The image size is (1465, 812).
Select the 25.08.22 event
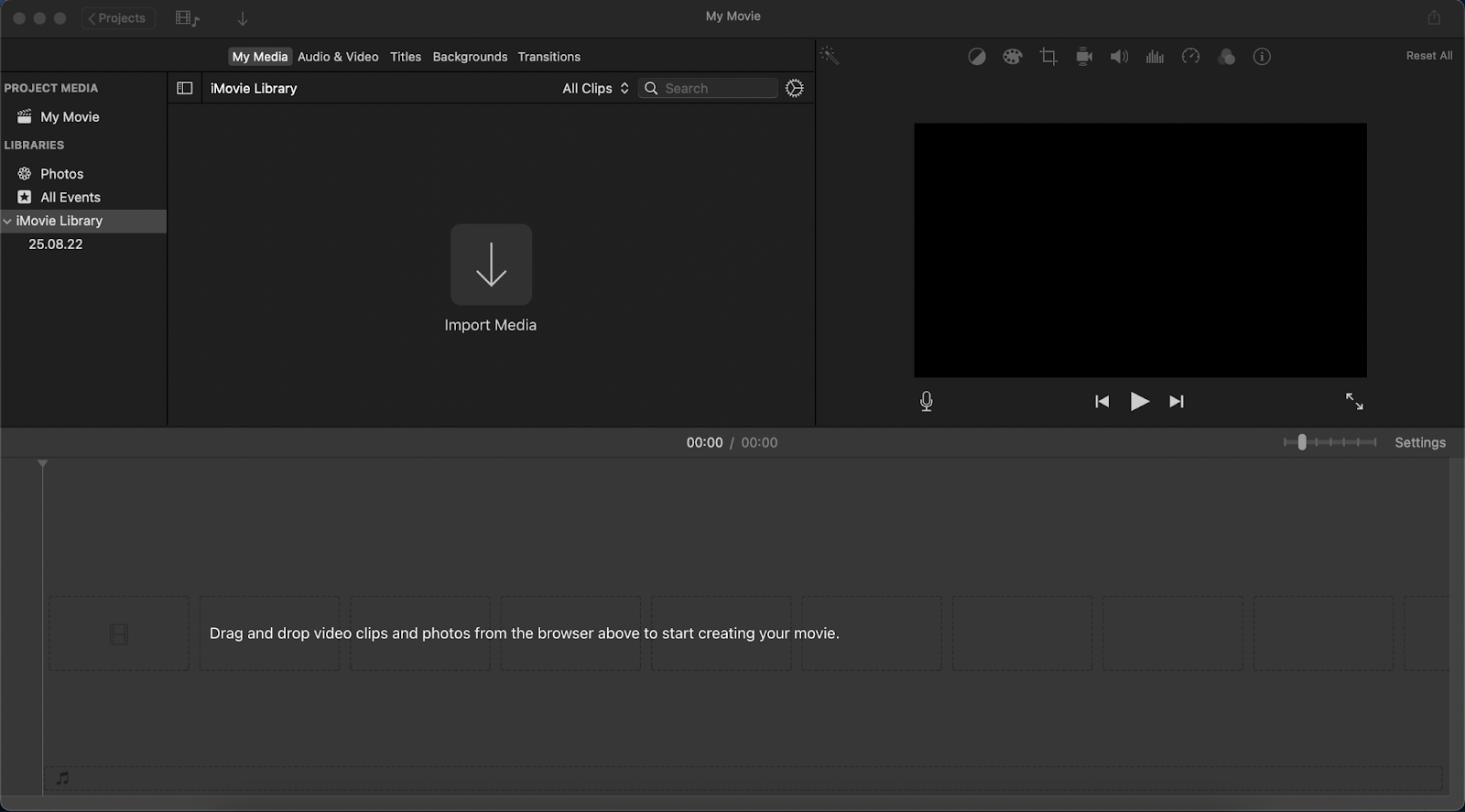pyautogui.click(x=56, y=244)
